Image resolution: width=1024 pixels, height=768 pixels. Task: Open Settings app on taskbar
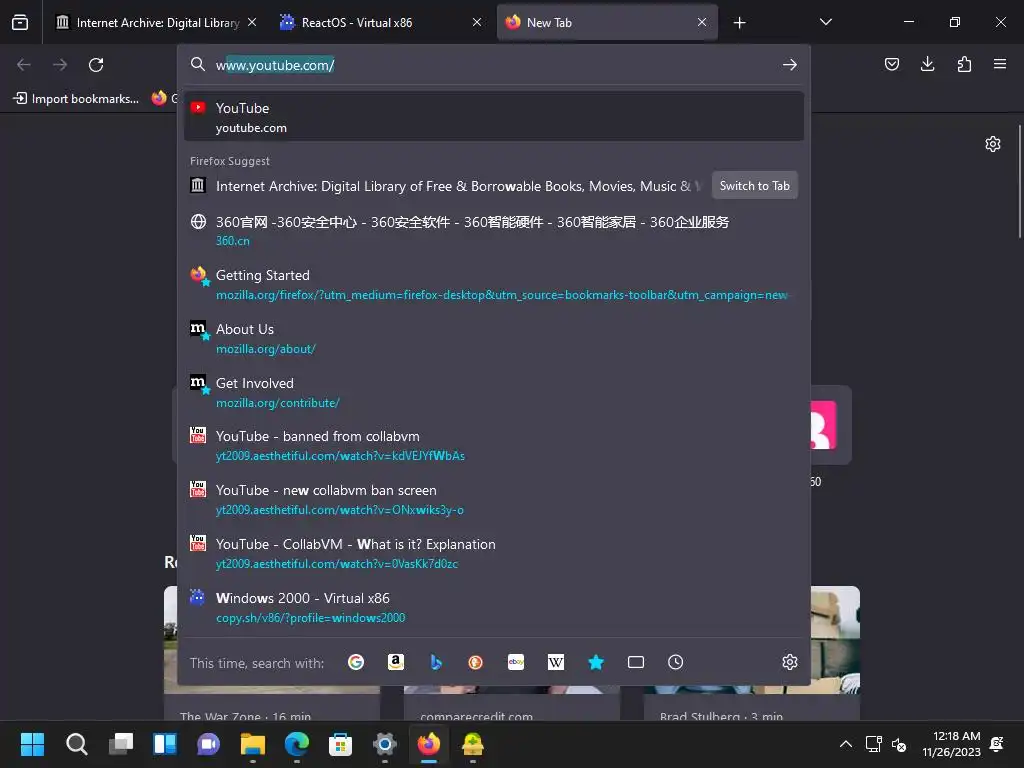(385, 744)
